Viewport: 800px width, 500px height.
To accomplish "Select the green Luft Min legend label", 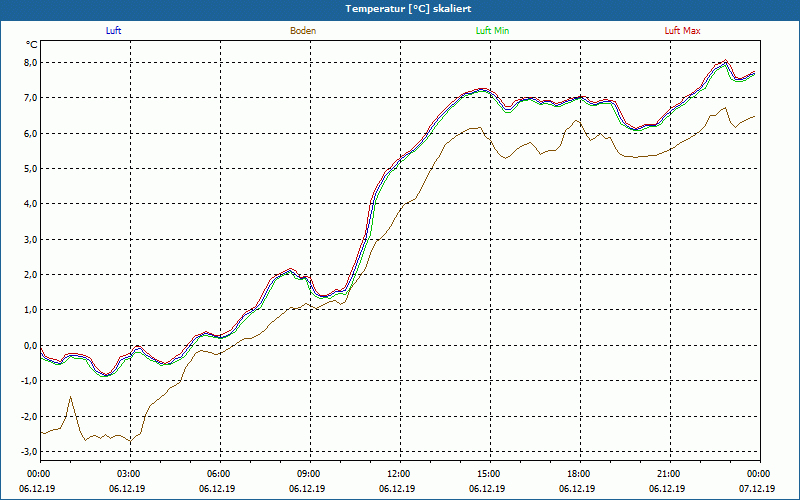I will coord(492,31).
